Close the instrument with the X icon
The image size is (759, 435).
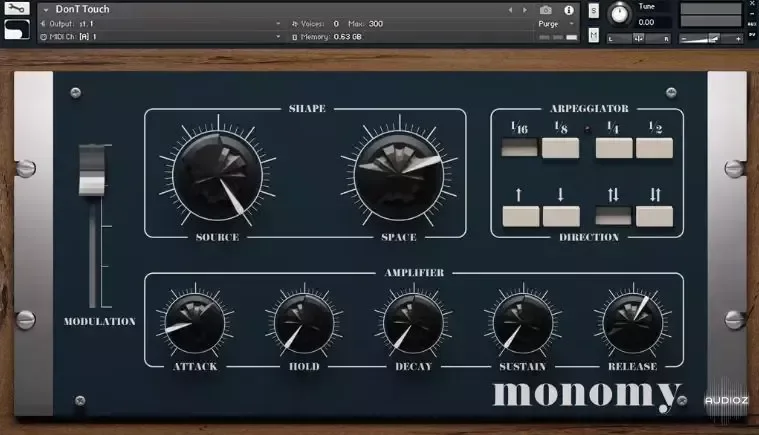(752, 3)
